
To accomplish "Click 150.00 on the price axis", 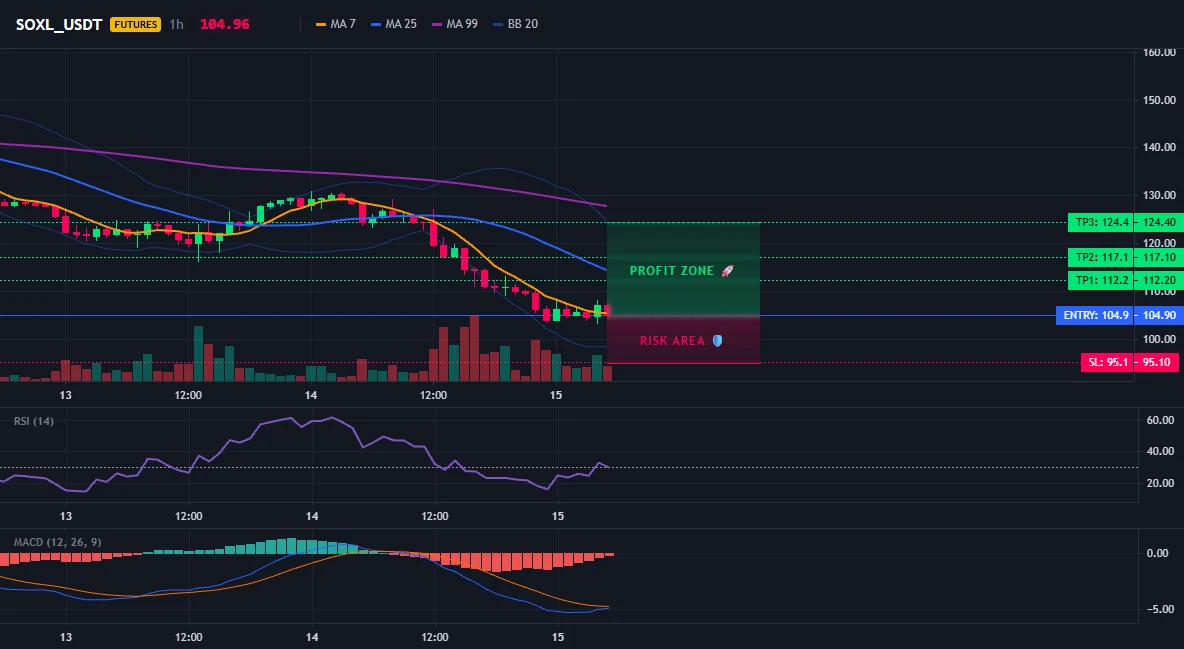I will 1159,100.
